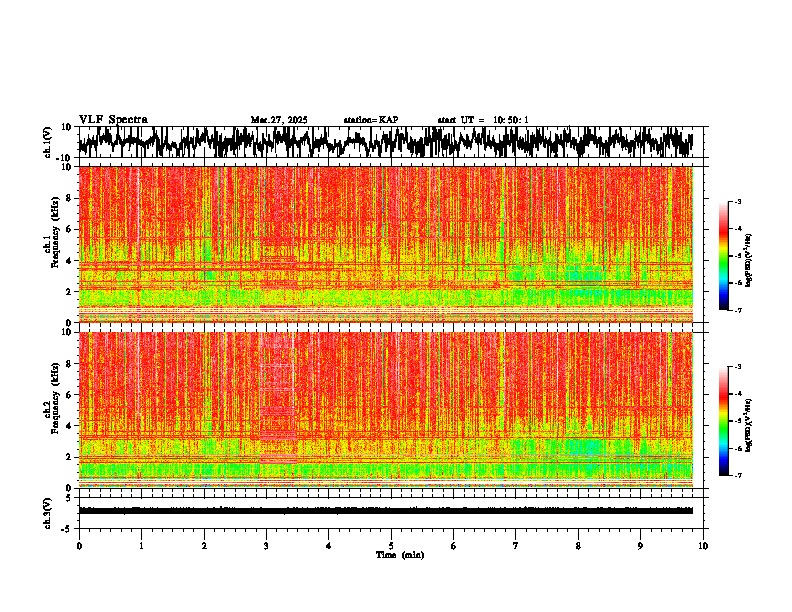Click the ch.1 spectrogram '8' kHz tick label
This screenshot has height=612, width=792.
pyautogui.click(x=70, y=198)
